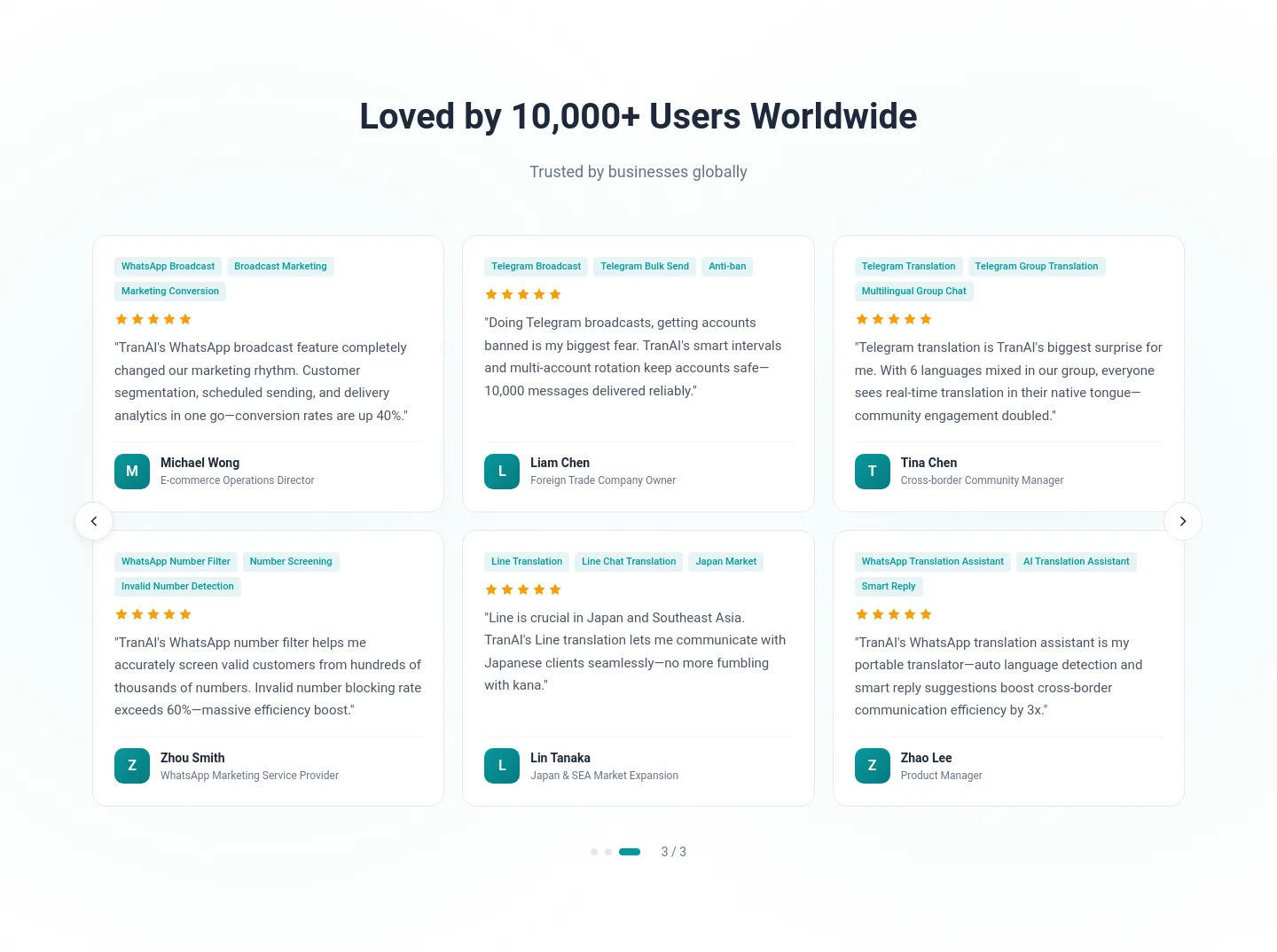Advance to the next testimonials slide
Viewport: 1277px width, 952px height.
(x=1183, y=521)
